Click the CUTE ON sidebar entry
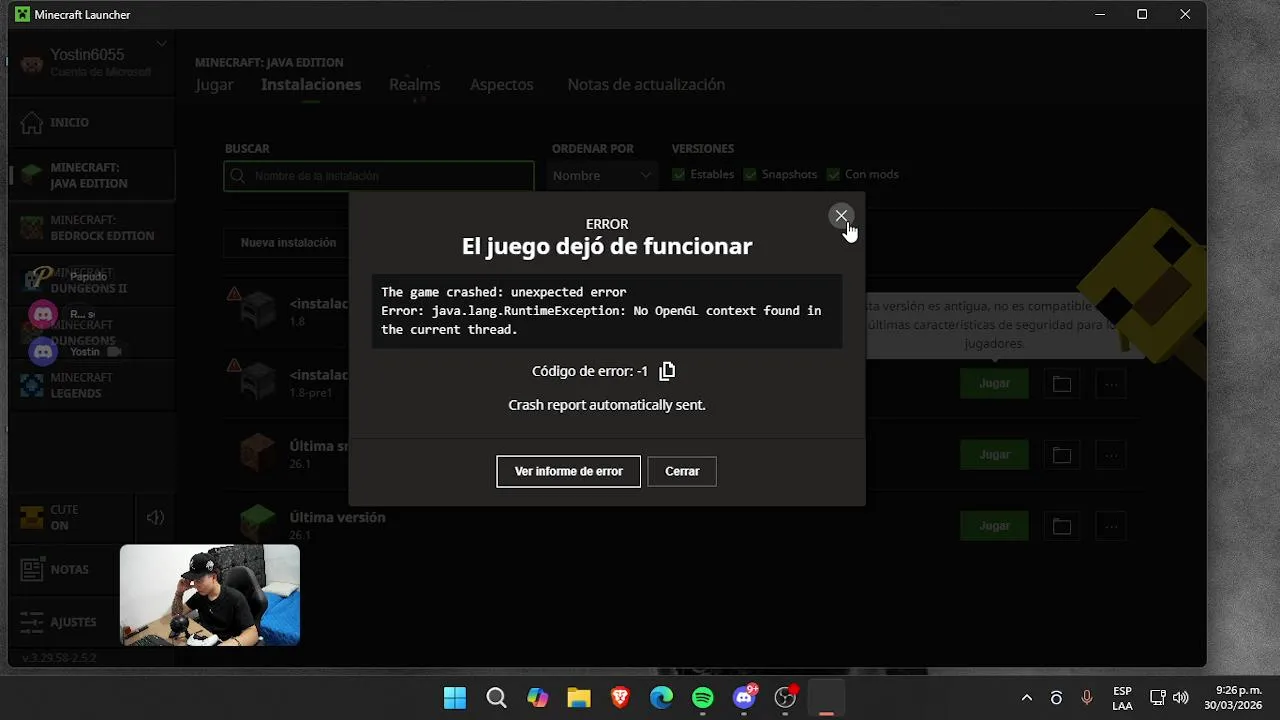Screen dimensions: 1280x720 tap(70, 517)
